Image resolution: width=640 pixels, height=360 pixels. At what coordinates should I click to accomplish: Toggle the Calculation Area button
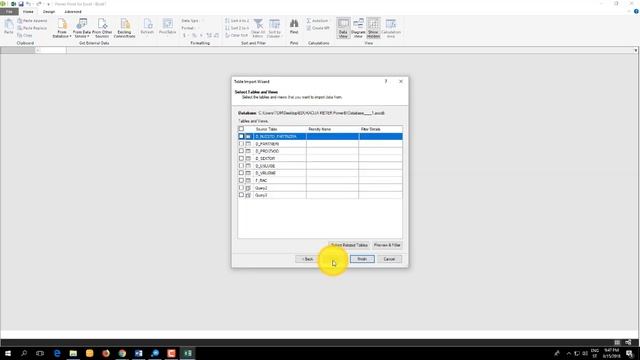pyautogui.click(x=391, y=28)
